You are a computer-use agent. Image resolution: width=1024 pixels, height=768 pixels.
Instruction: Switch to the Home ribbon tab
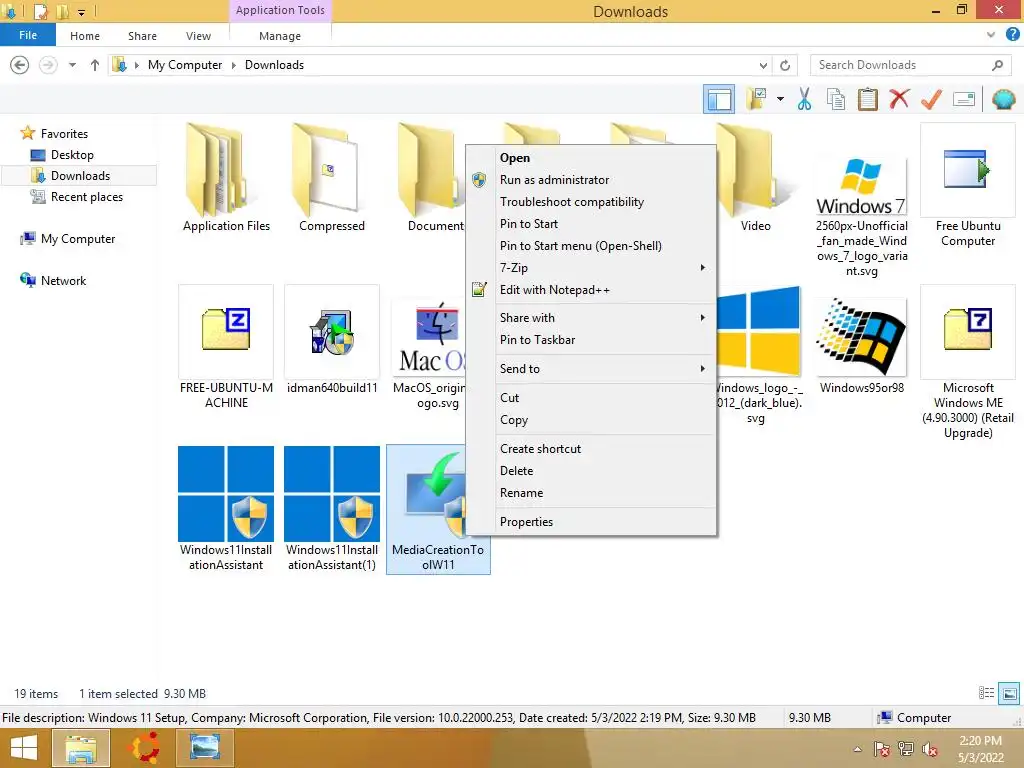85,36
